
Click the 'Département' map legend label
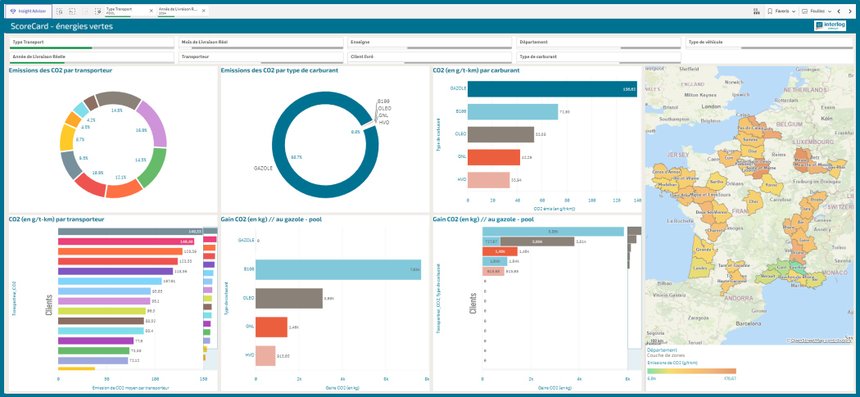tap(662, 350)
